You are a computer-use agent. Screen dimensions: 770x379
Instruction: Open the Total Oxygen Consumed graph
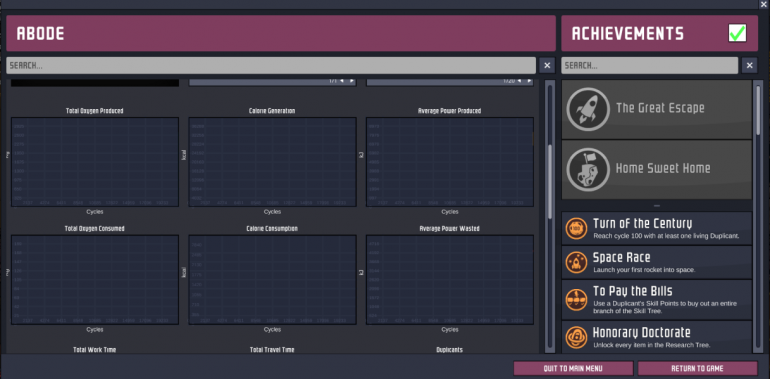point(95,280)
